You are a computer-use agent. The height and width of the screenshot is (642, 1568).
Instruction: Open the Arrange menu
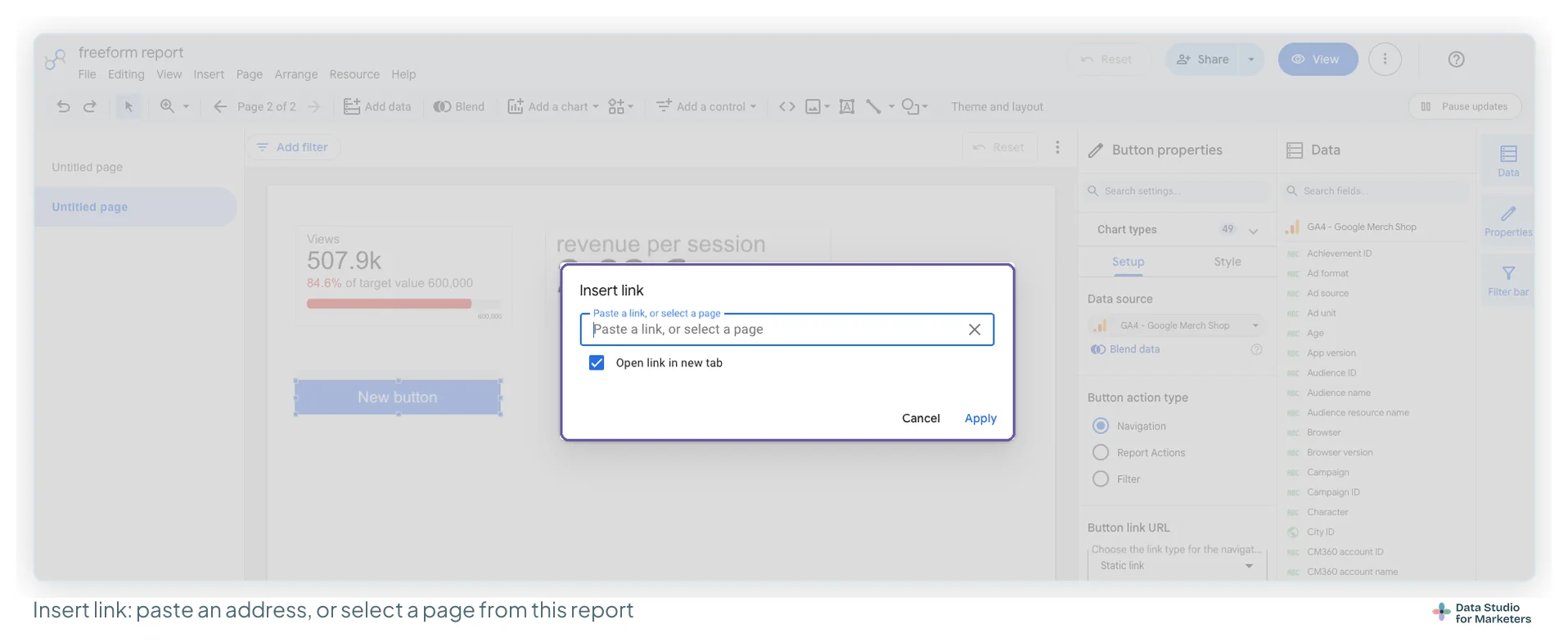pos(296,74)
